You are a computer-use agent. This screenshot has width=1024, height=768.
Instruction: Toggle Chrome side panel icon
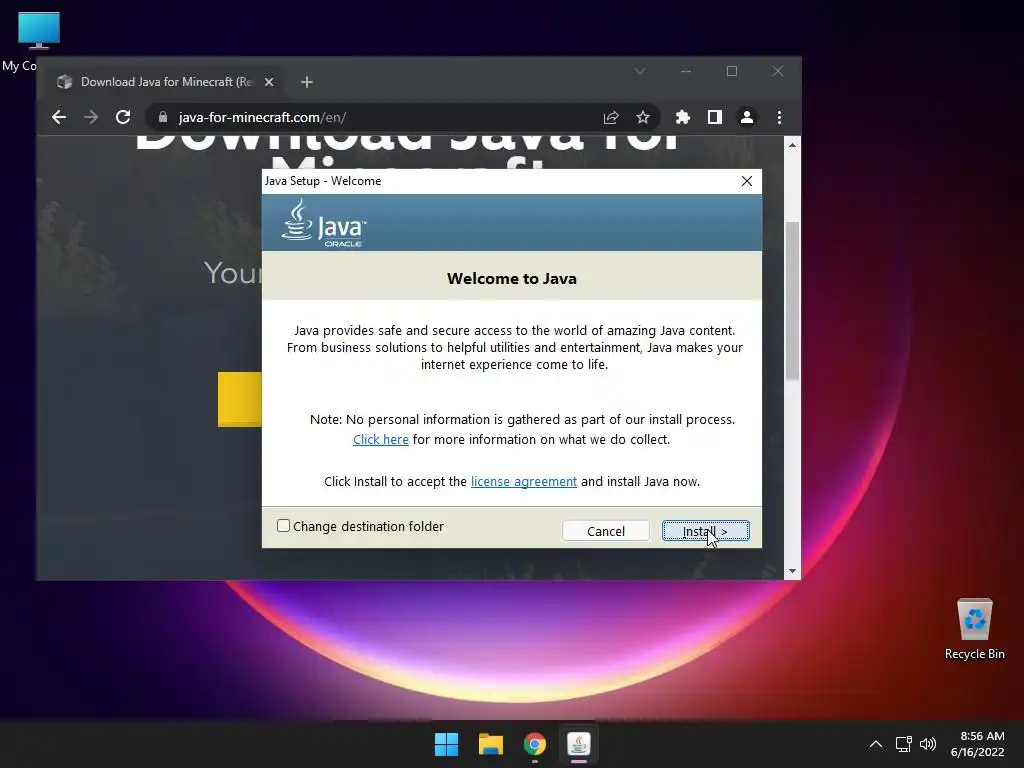click(714, 118)
